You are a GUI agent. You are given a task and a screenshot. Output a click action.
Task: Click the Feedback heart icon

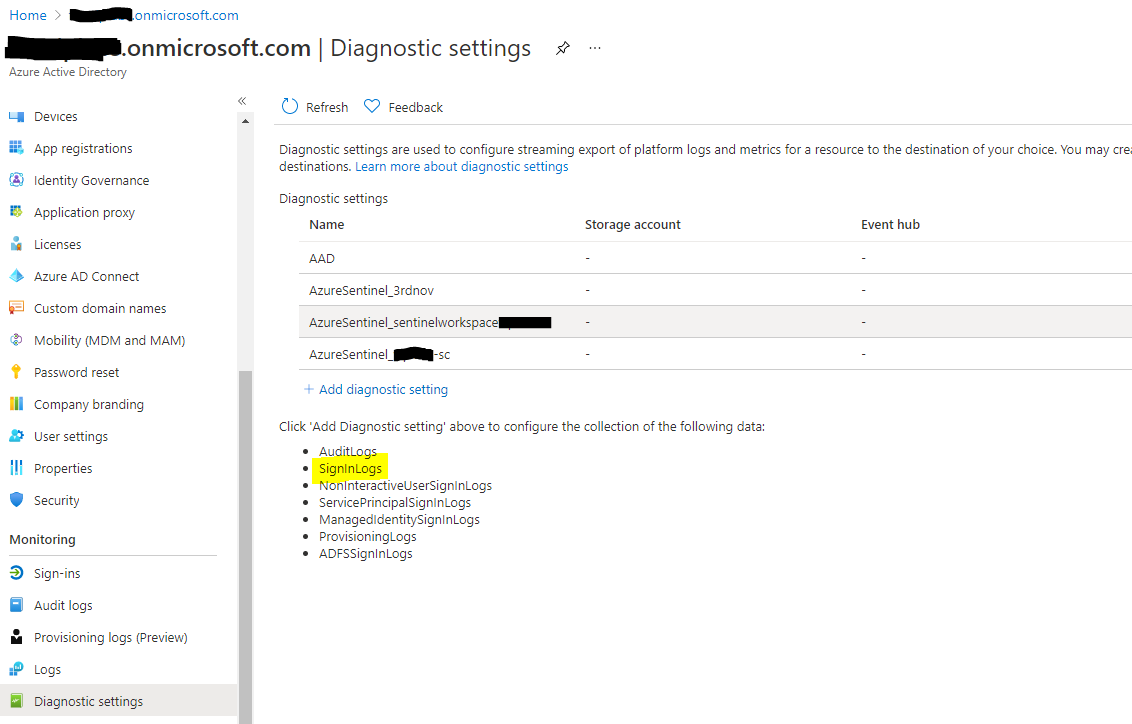pos(372,107)
